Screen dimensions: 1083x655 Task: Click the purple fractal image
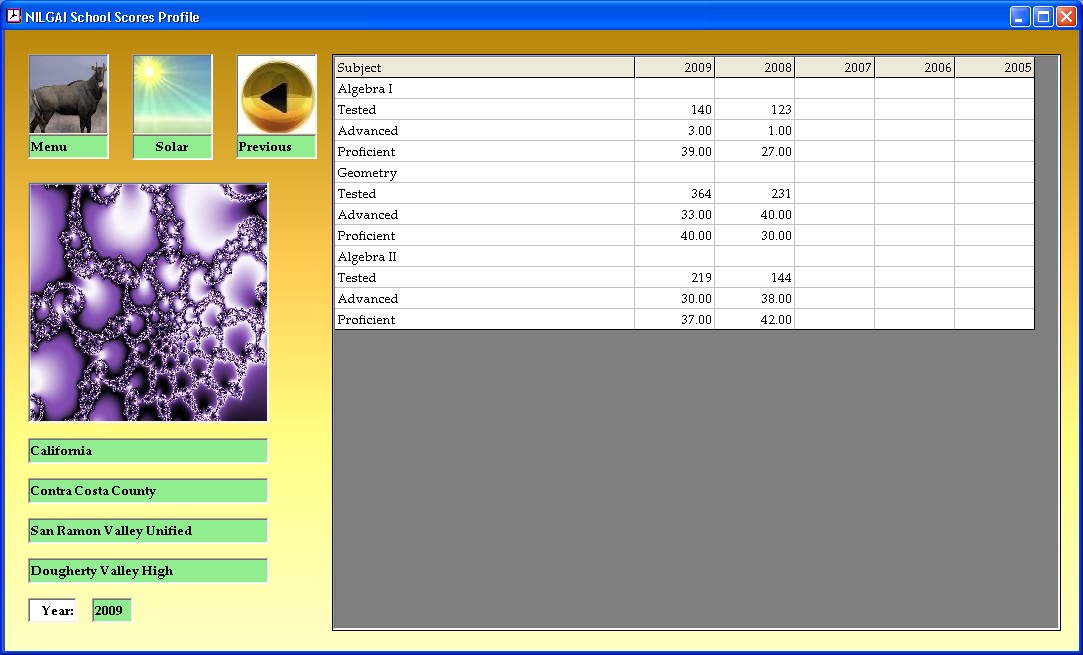pos(148,302)
